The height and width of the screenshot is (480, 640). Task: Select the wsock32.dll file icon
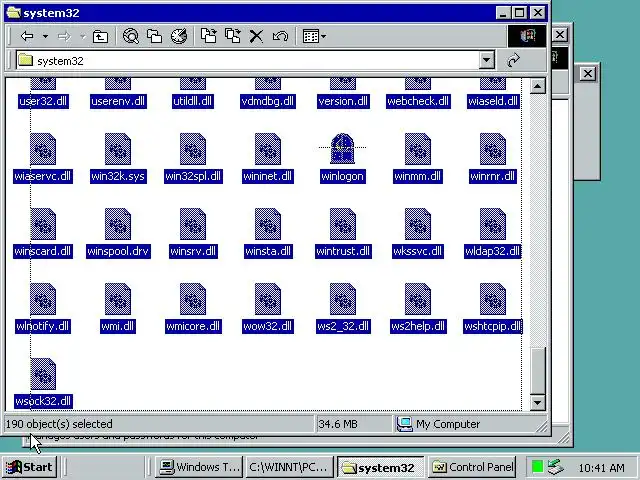coord(43,373)
